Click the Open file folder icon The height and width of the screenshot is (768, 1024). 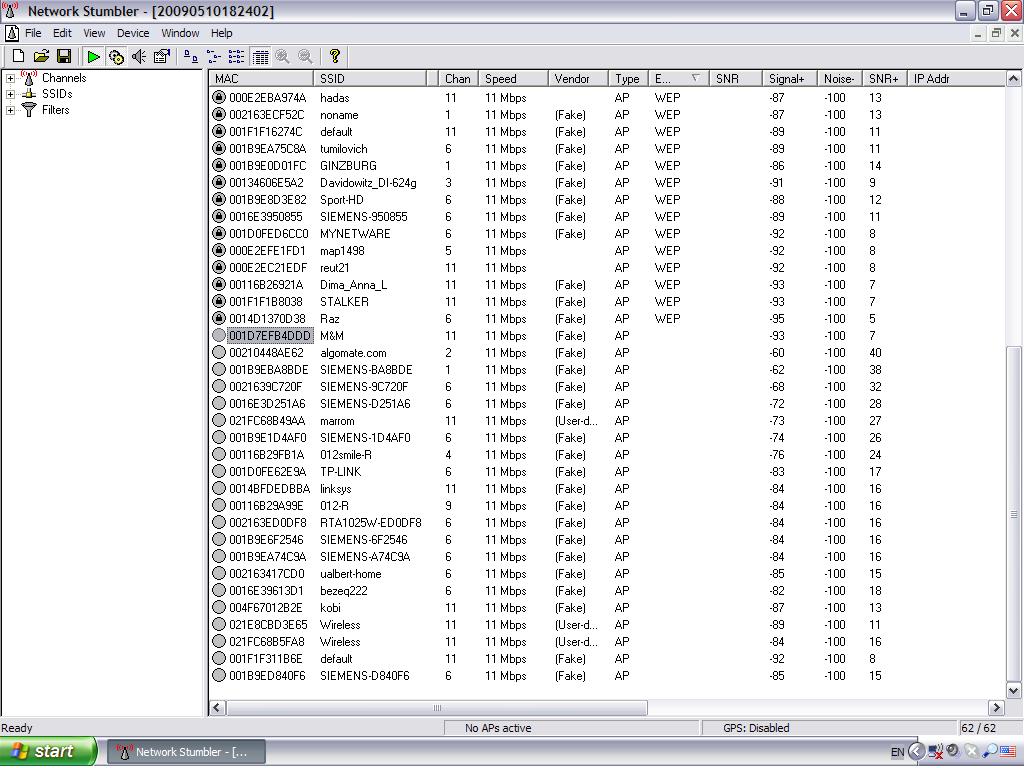[41, 57]
